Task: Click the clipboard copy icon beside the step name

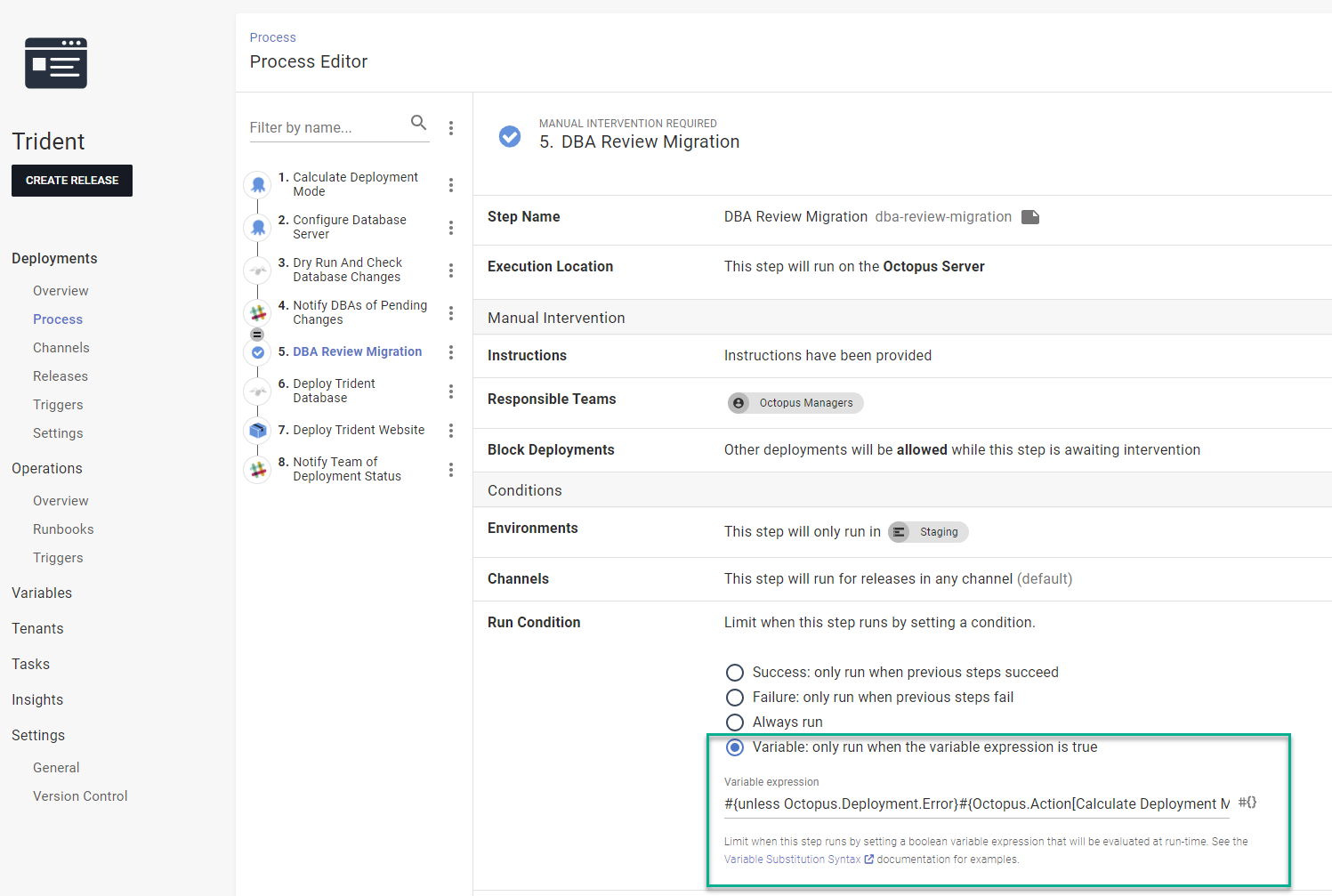Action: pos(1030,216)
